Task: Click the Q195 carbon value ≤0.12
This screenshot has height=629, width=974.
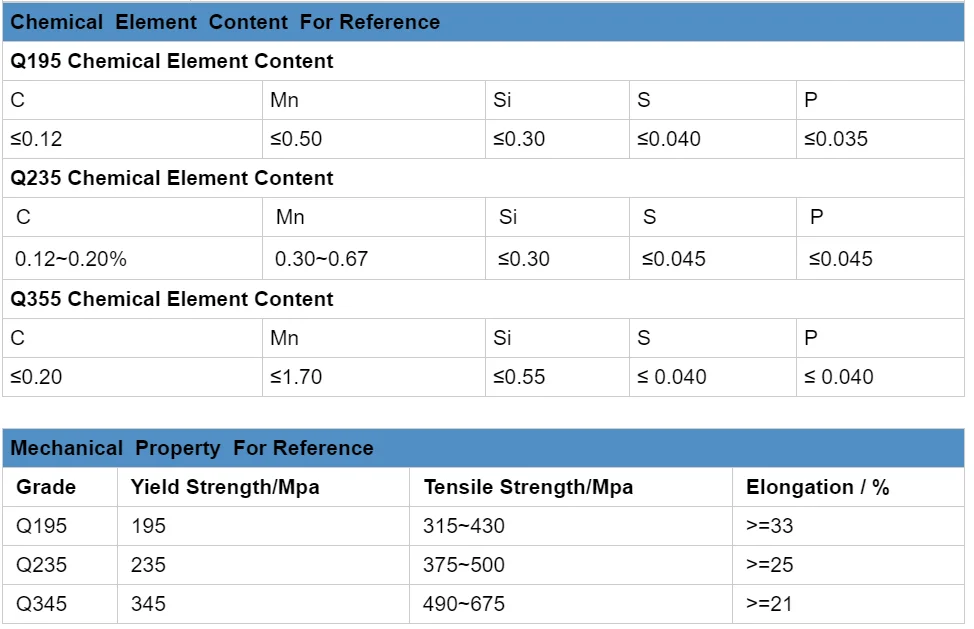Action: (x=36, y=139)
